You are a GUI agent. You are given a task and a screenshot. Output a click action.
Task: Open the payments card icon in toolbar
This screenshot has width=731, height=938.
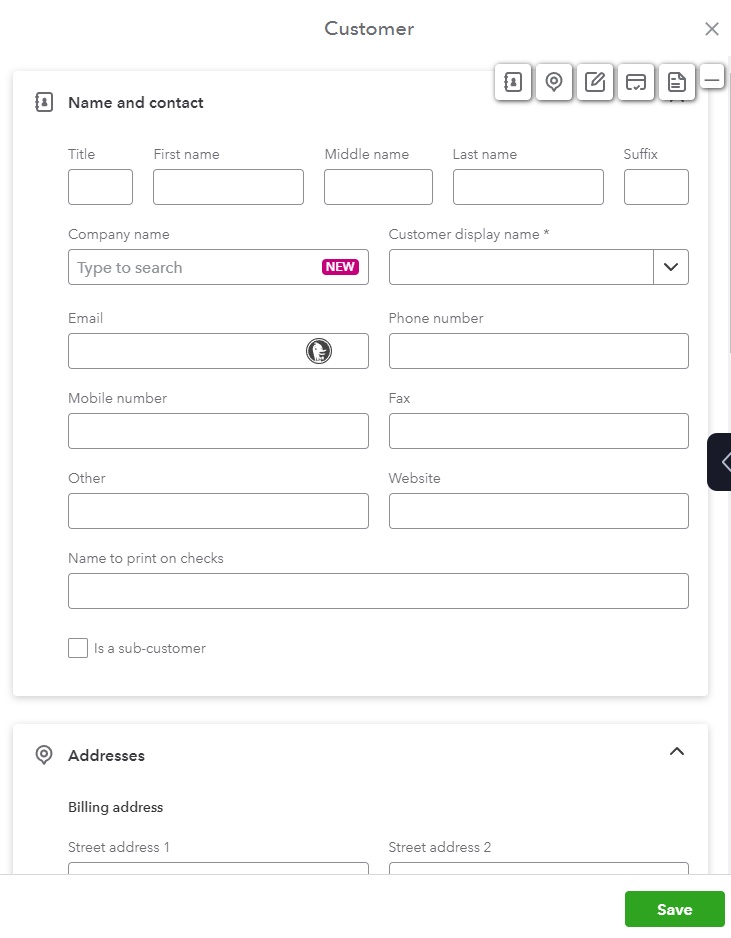click(x=636, y=82)
